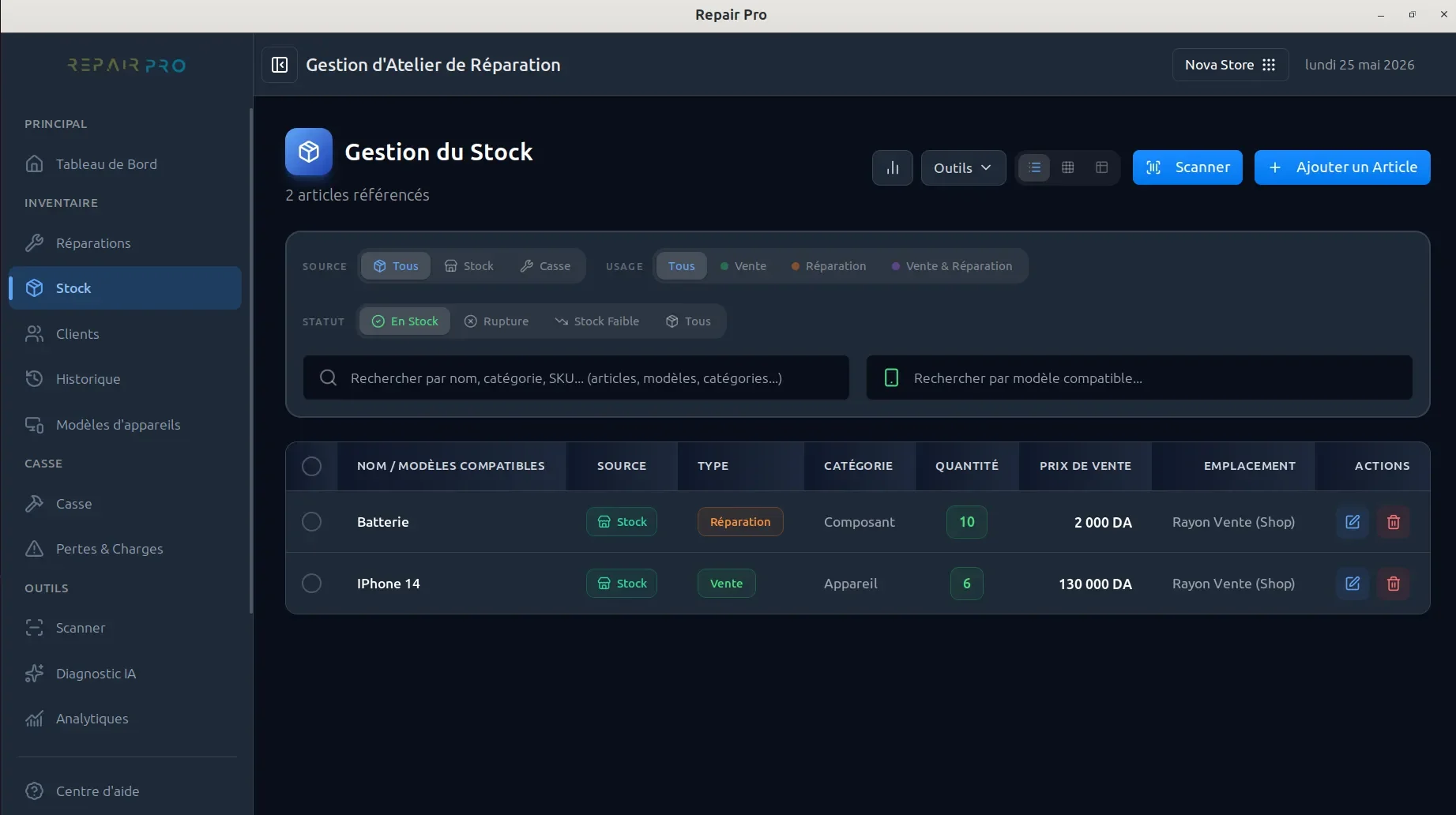
Task: Filter status by Rupture
Action: click(x=496, y=321)
